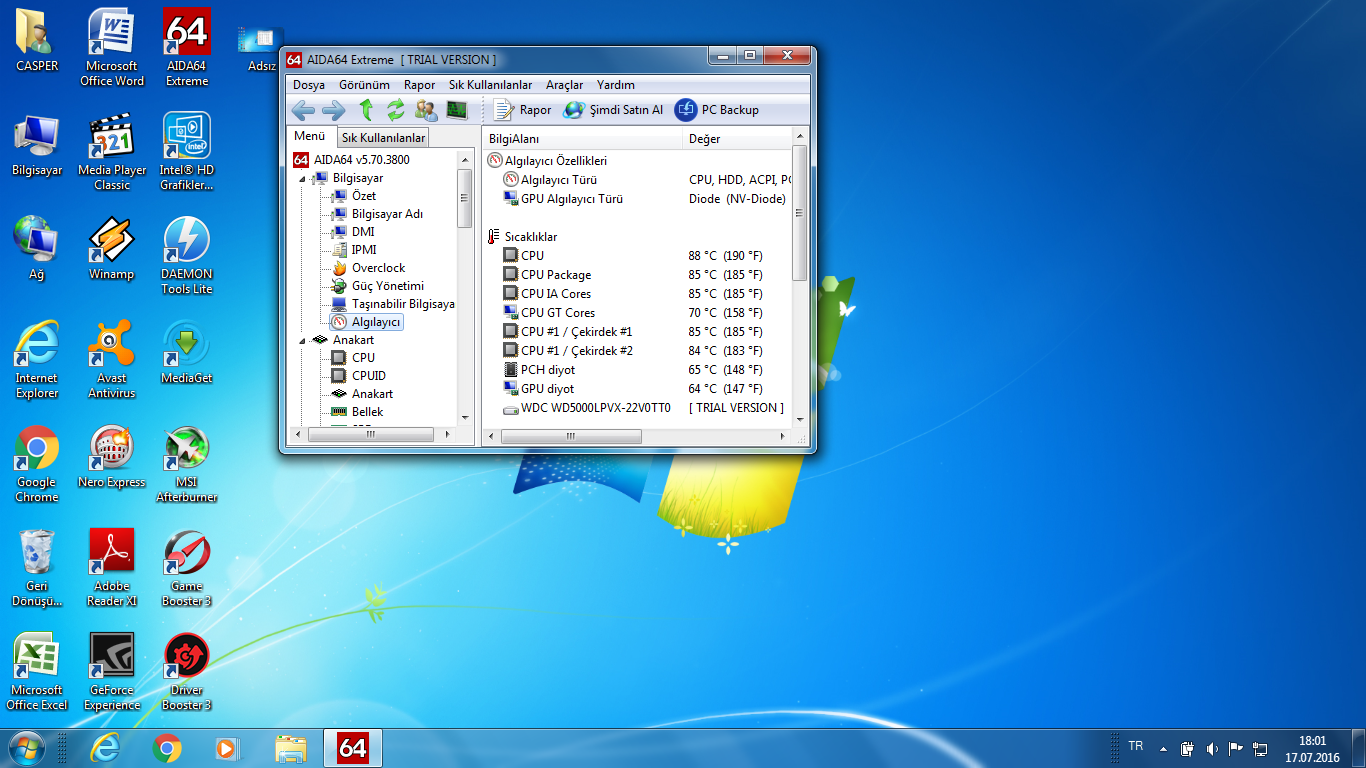Select the GPU diyot row

[x=638, y=389]
